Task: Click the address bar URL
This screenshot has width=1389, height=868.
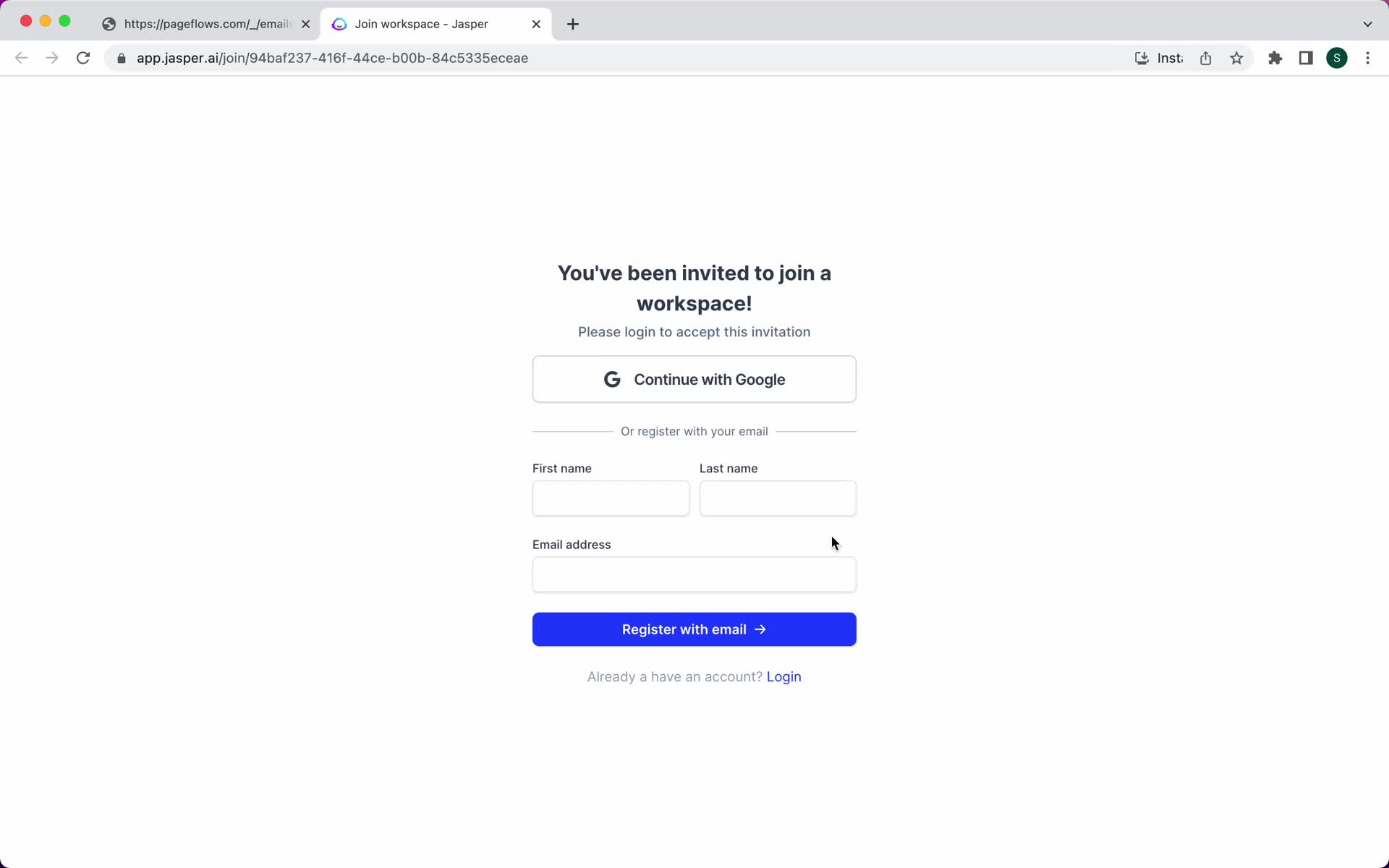Action: point(332,57)
